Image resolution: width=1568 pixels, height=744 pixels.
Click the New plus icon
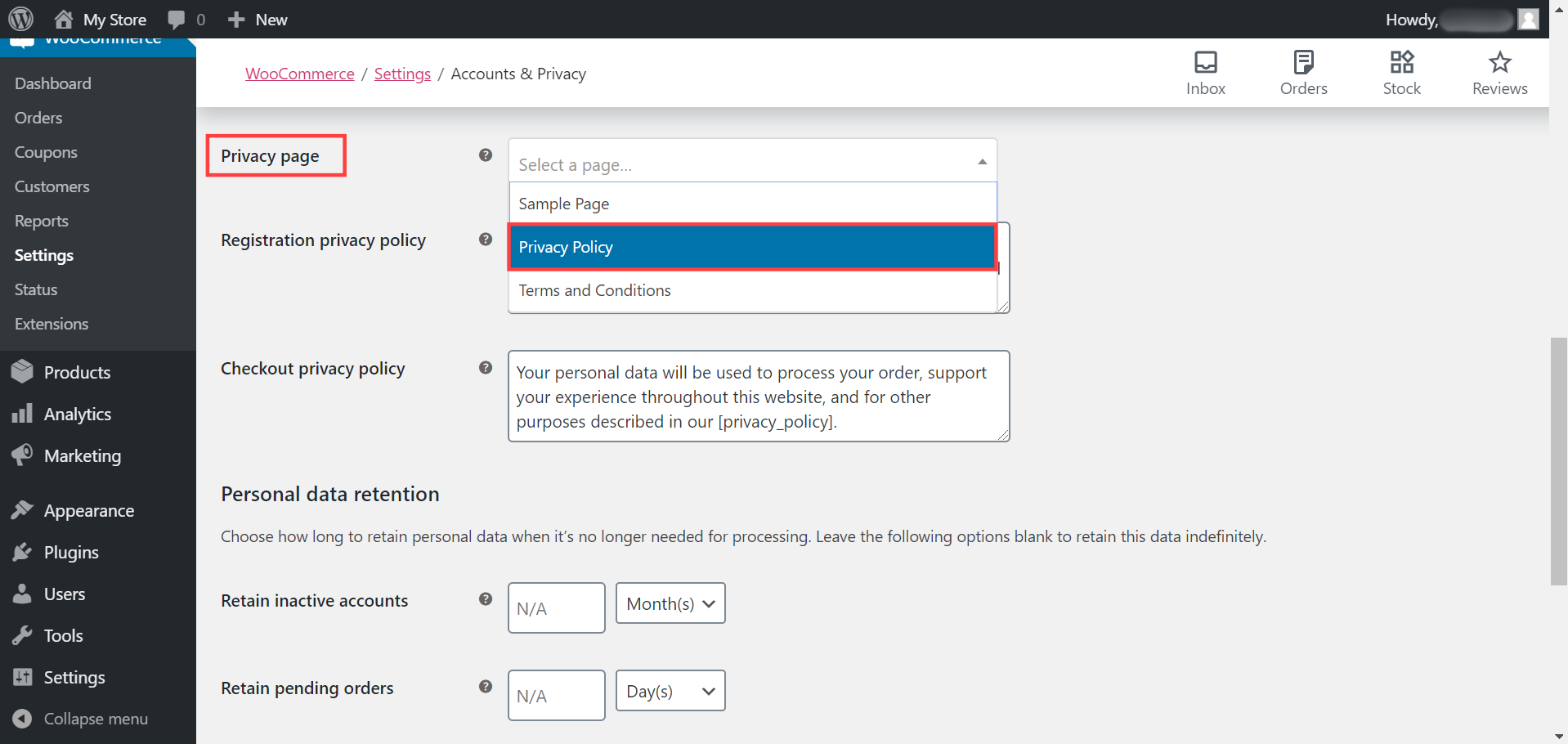(x=236, y=20)
